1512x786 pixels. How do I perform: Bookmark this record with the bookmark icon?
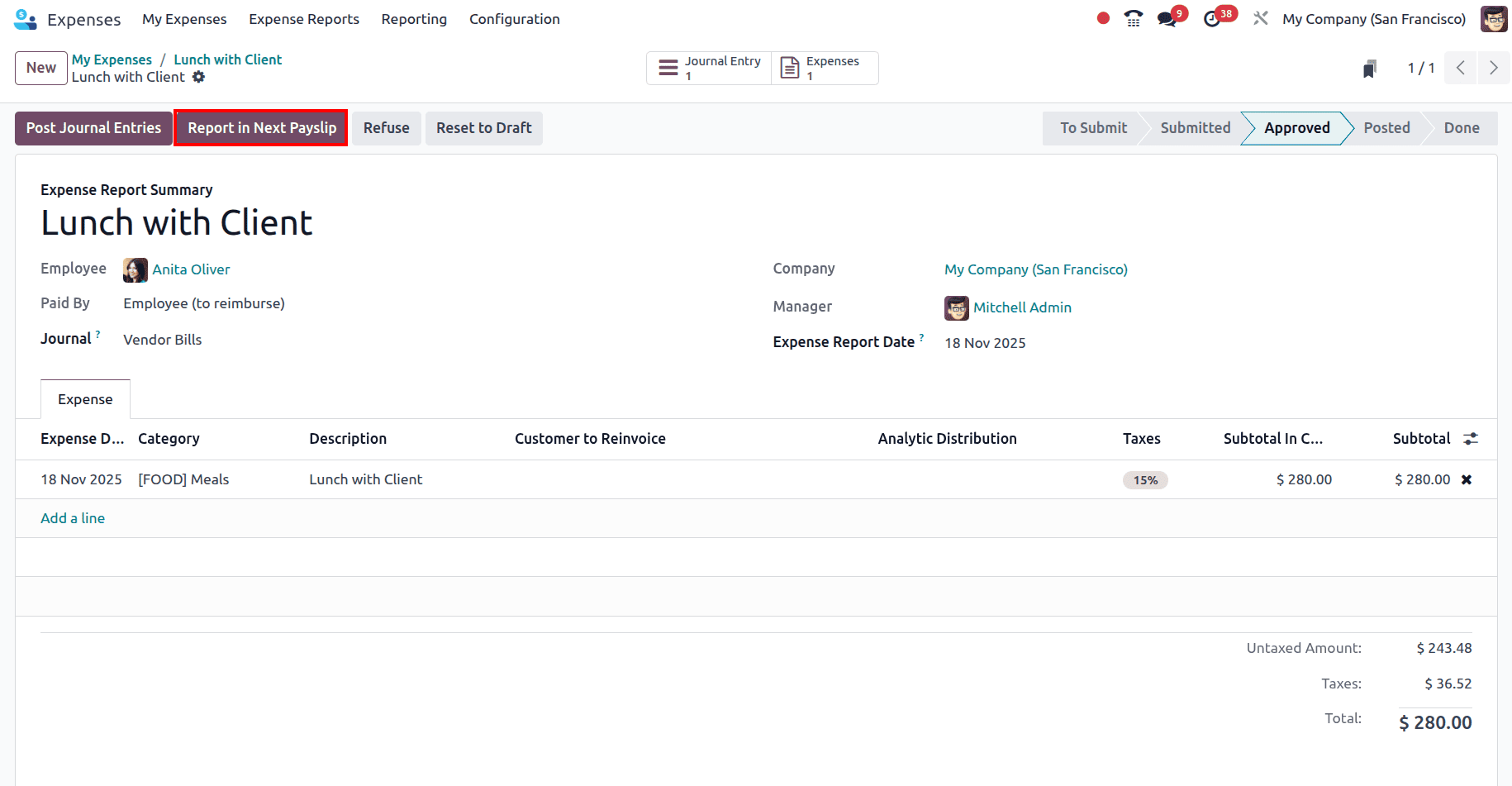1370,68
